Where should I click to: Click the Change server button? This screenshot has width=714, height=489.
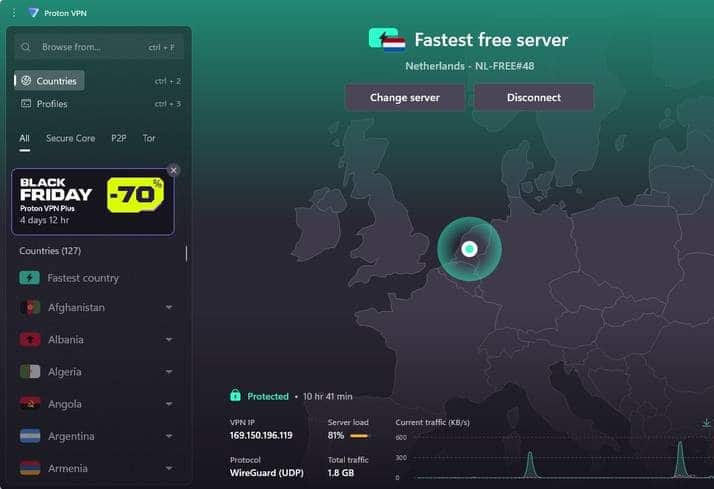(405, 97)
